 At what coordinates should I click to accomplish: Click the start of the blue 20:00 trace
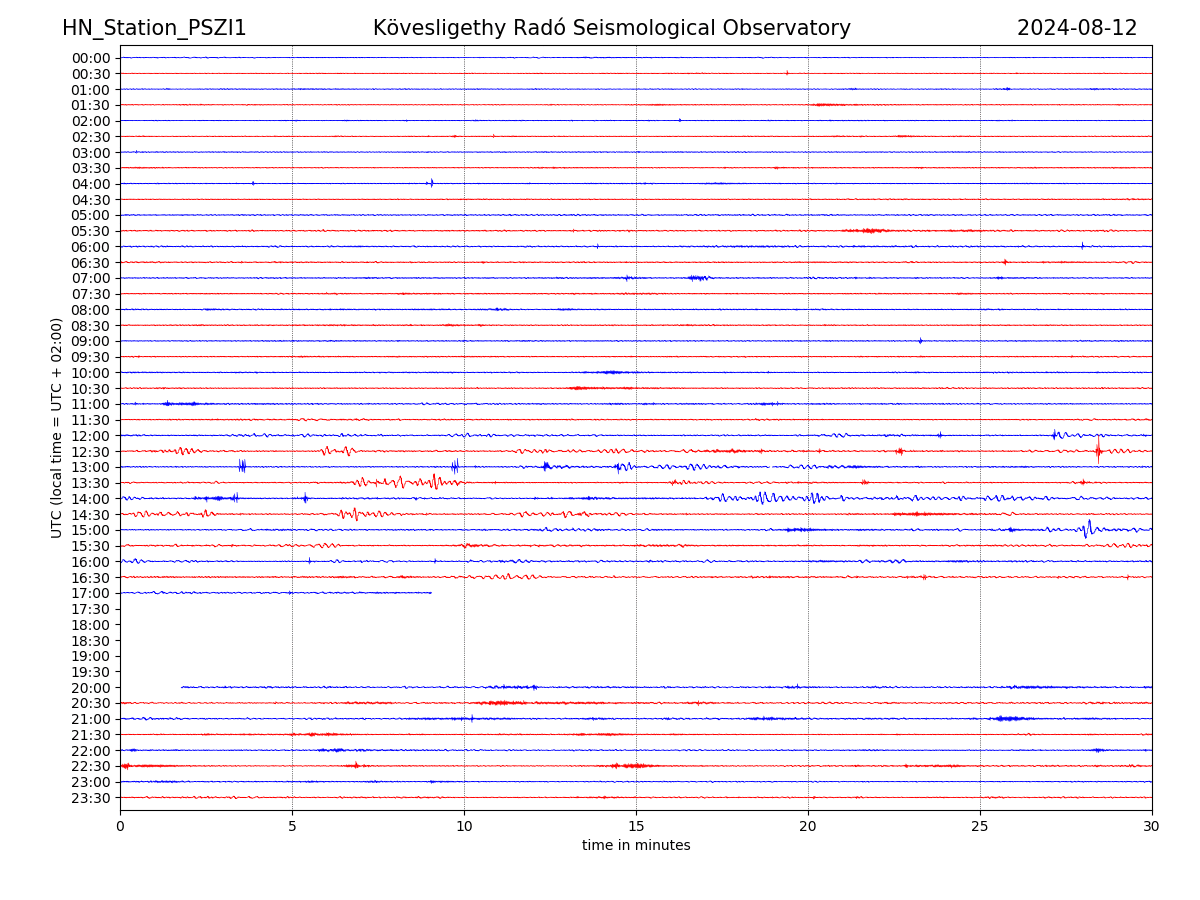click(x=182, y=687)
